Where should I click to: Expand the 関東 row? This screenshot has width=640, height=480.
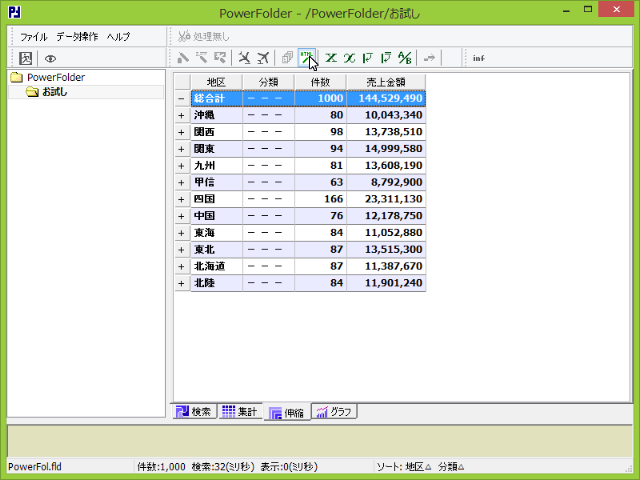click(182, 149)
